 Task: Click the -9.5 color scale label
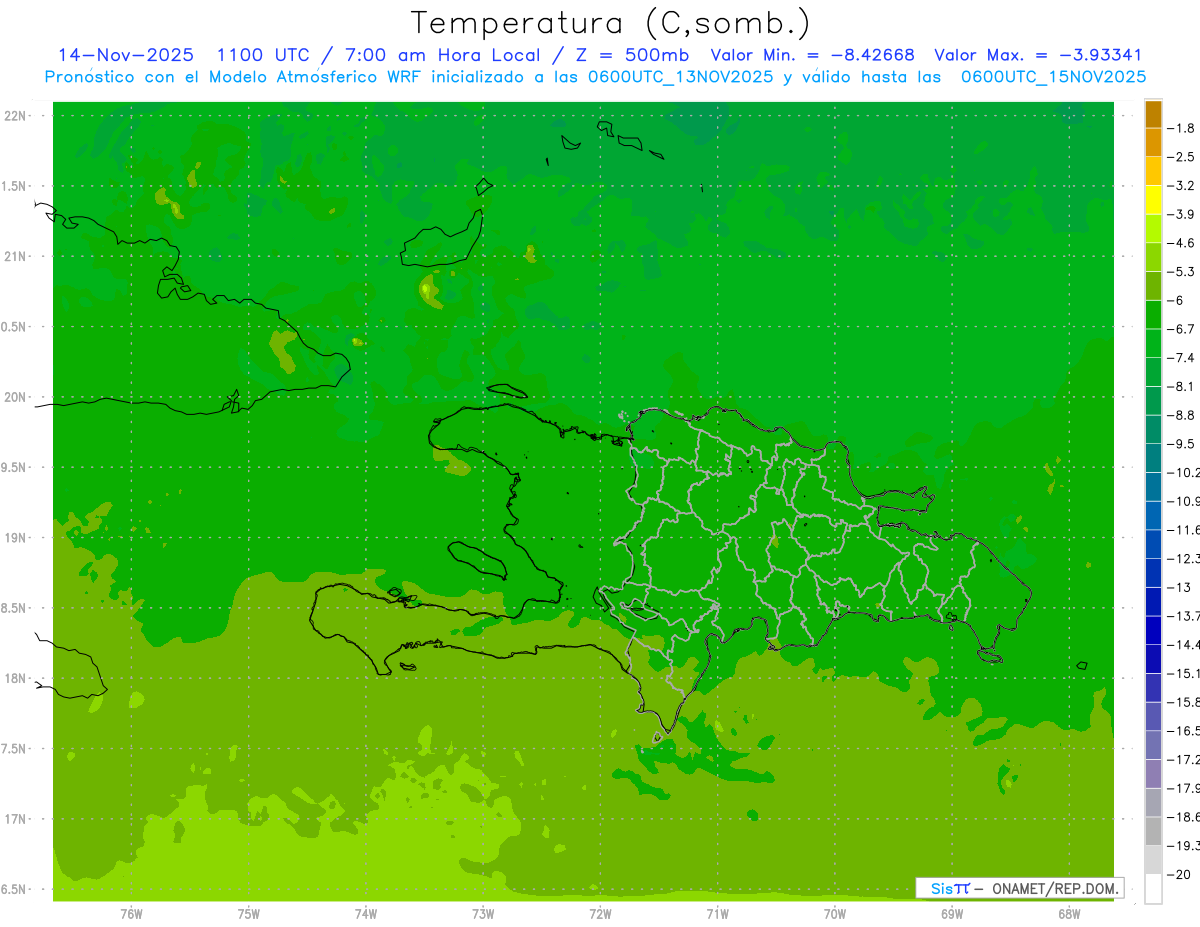click(x=1183, y=444)
